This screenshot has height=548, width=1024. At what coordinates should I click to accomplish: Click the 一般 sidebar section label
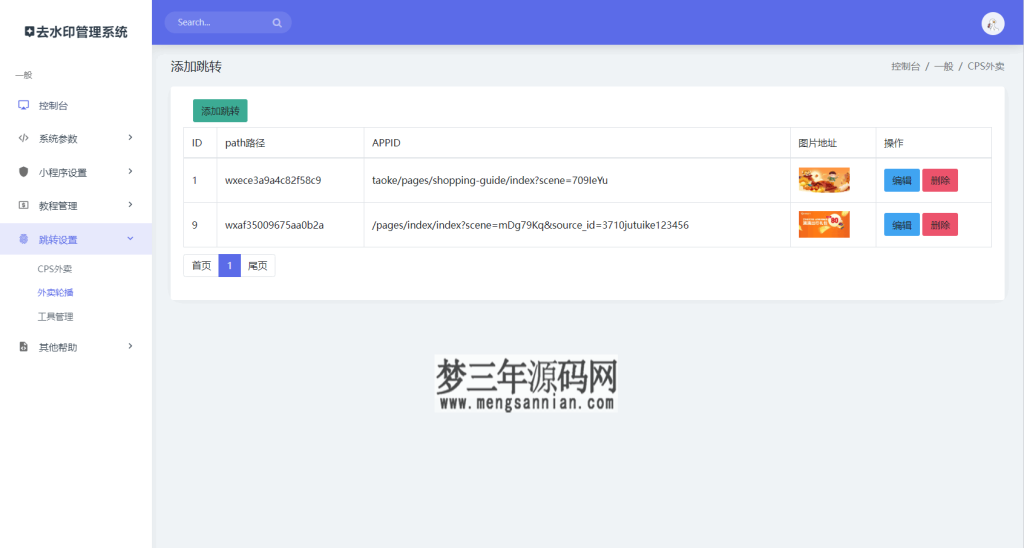coord(24,75)
